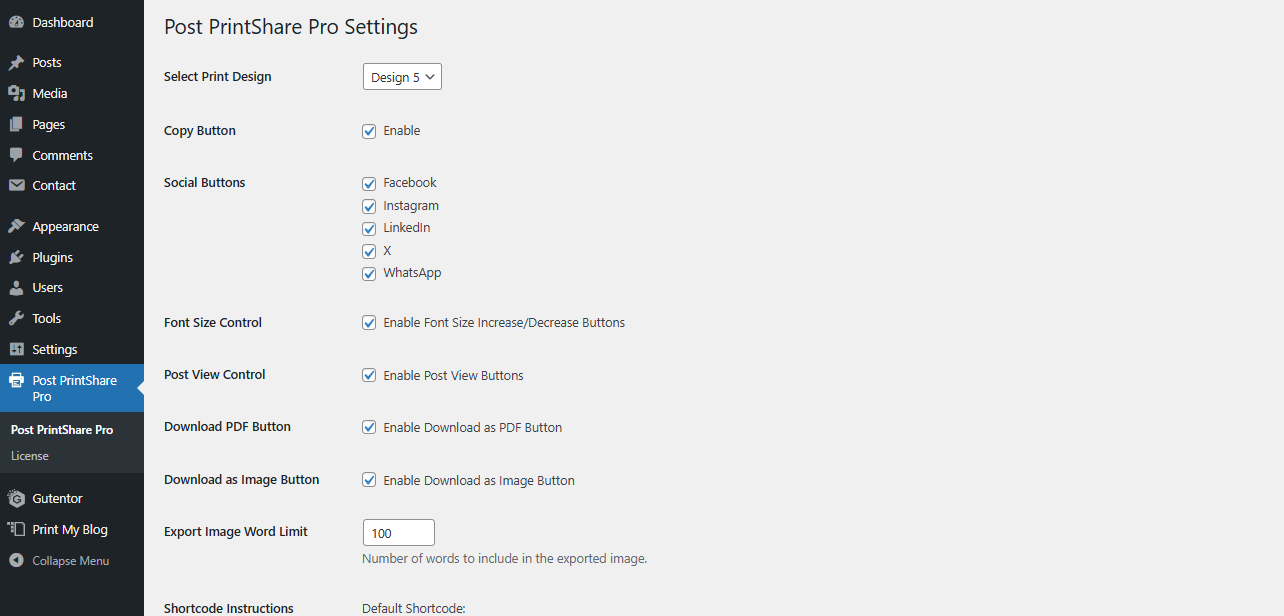Viewport: 1284px width, 616px height.
Task: Open the Users menu item
Action: [x=47, y=287]
